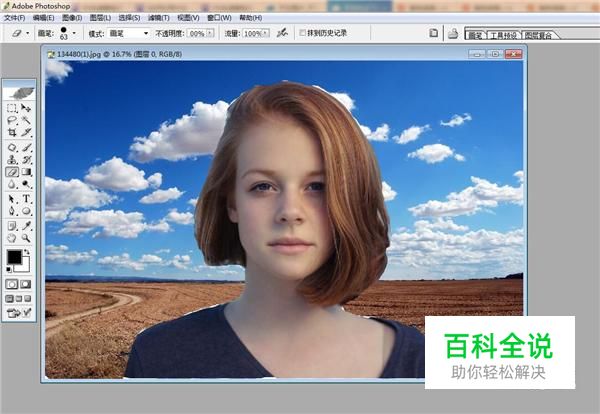Switch to the 图层复合 palette tab

539,36
